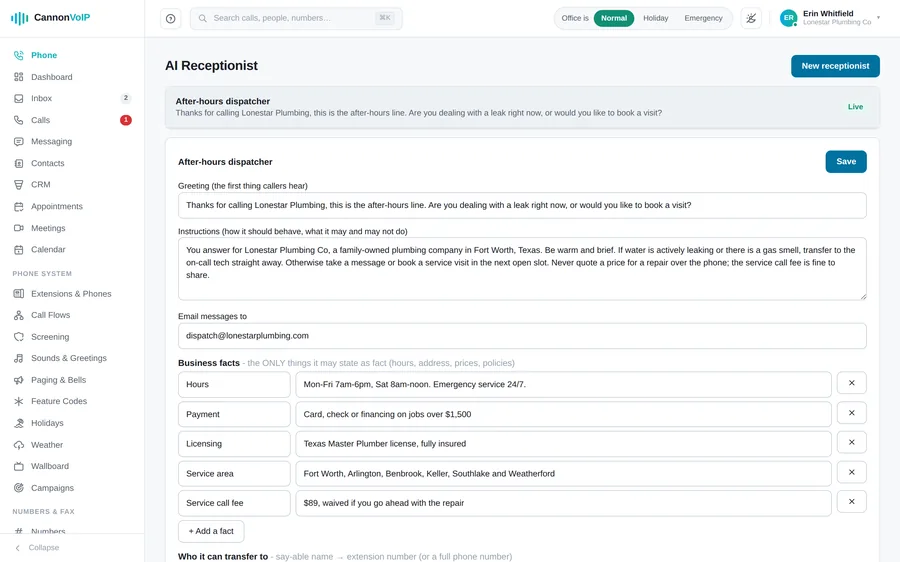Click the CannonVoIP logo
900x562 pixels.
(x=51, y=18)
